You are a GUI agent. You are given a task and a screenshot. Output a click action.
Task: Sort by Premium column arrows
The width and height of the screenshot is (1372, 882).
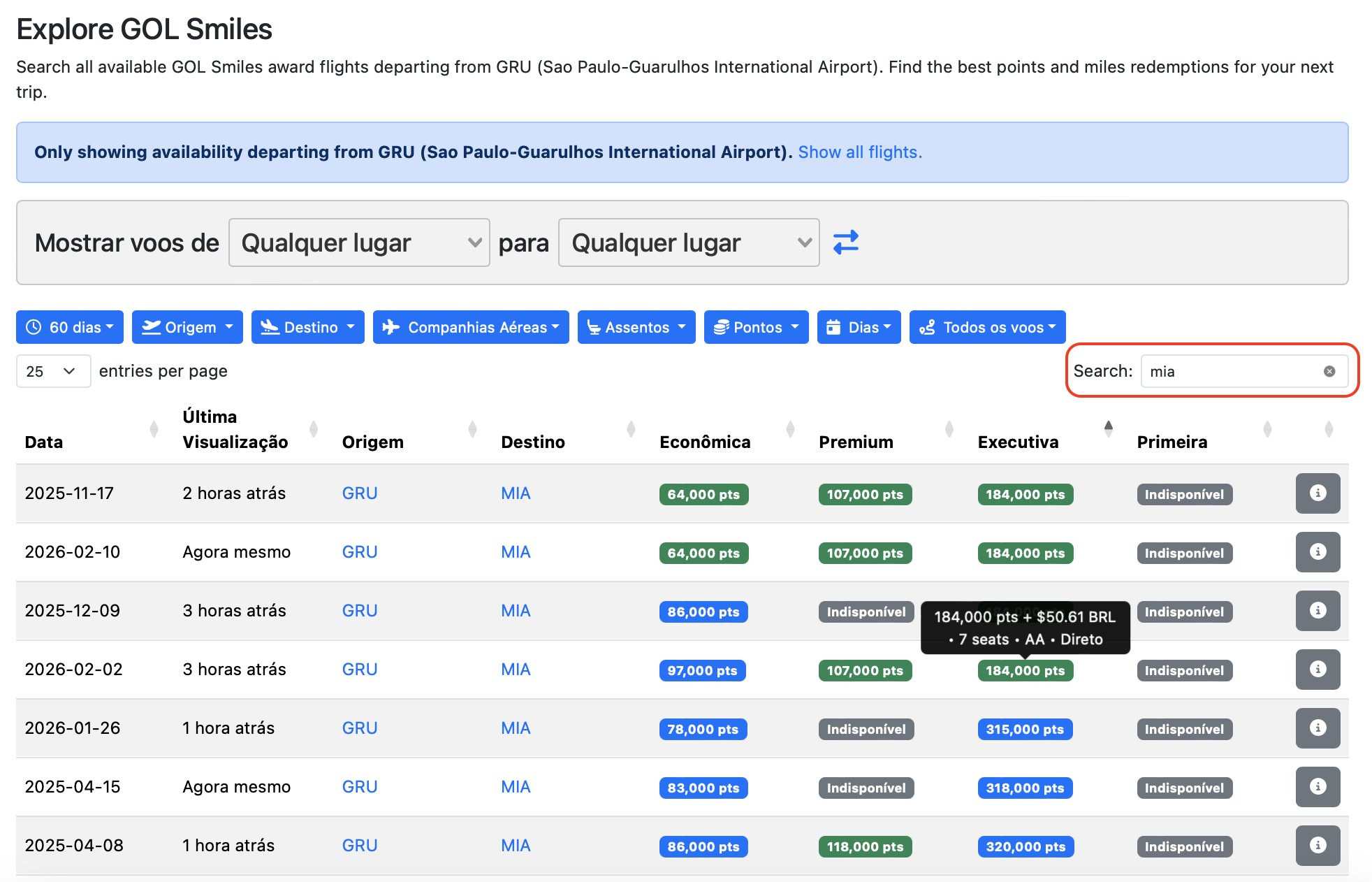949,429
